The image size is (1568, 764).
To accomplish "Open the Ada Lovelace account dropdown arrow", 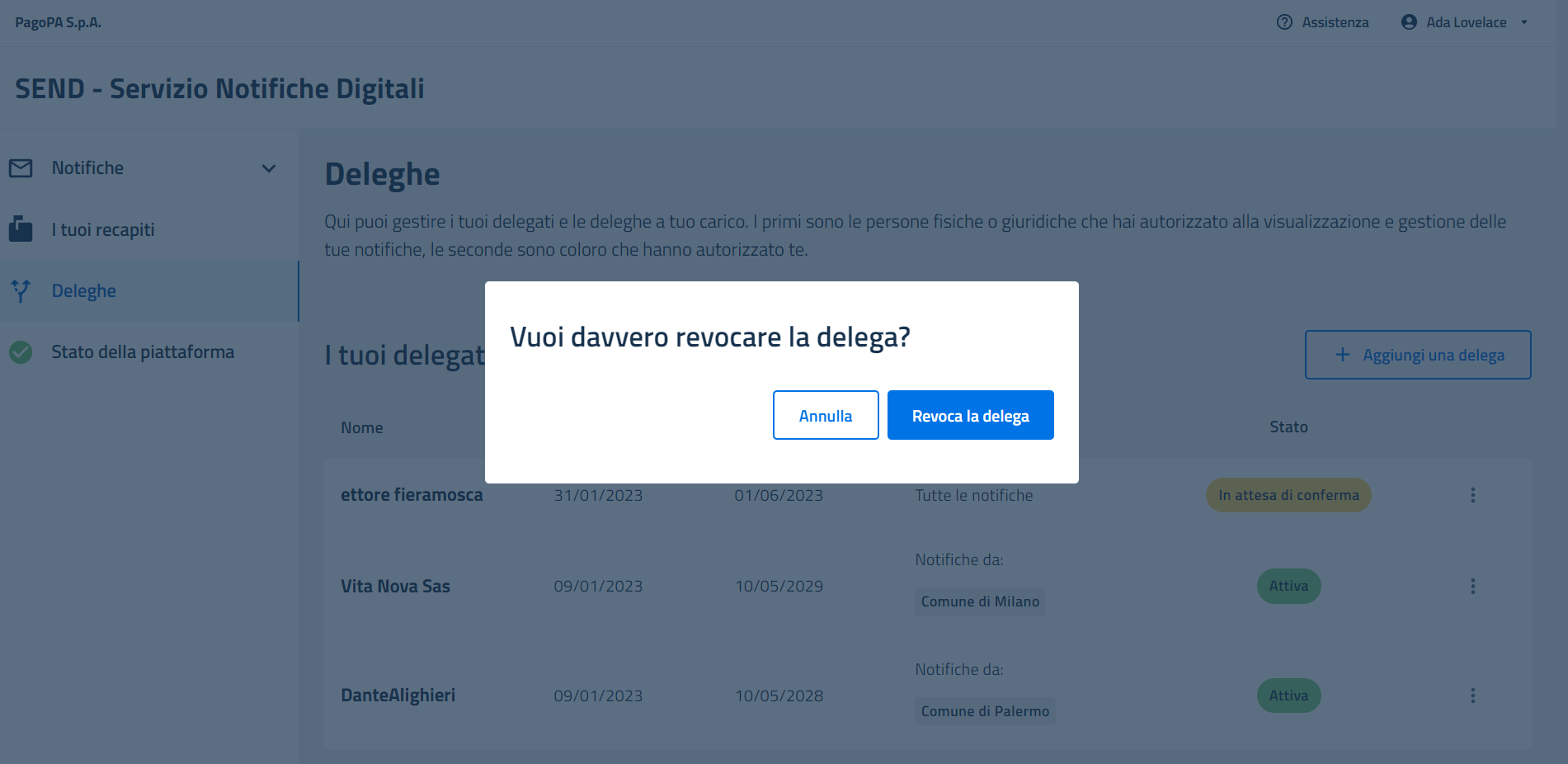I will coord(1524,22).
